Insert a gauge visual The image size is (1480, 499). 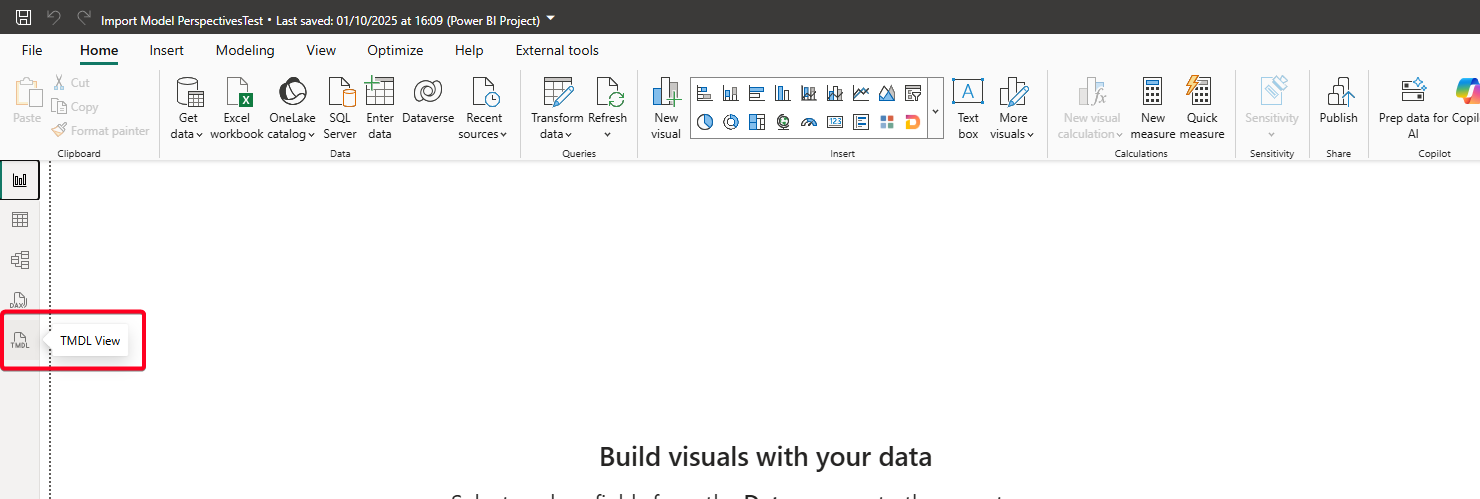tap(809, 122)
